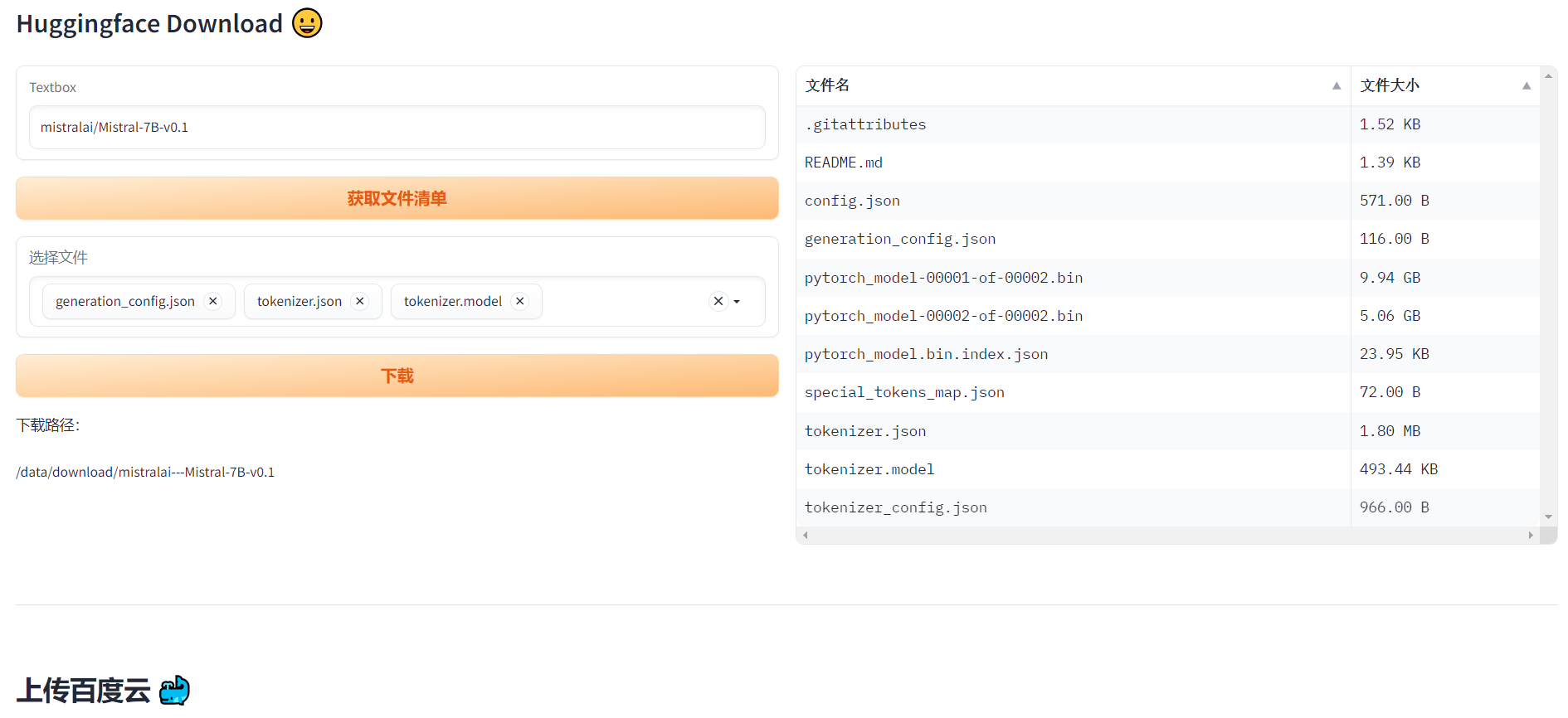This screenshot has height=718, width=1568.
Task: Sort table by 文件名 column arrow
Action: click(x=1337, y=85)
